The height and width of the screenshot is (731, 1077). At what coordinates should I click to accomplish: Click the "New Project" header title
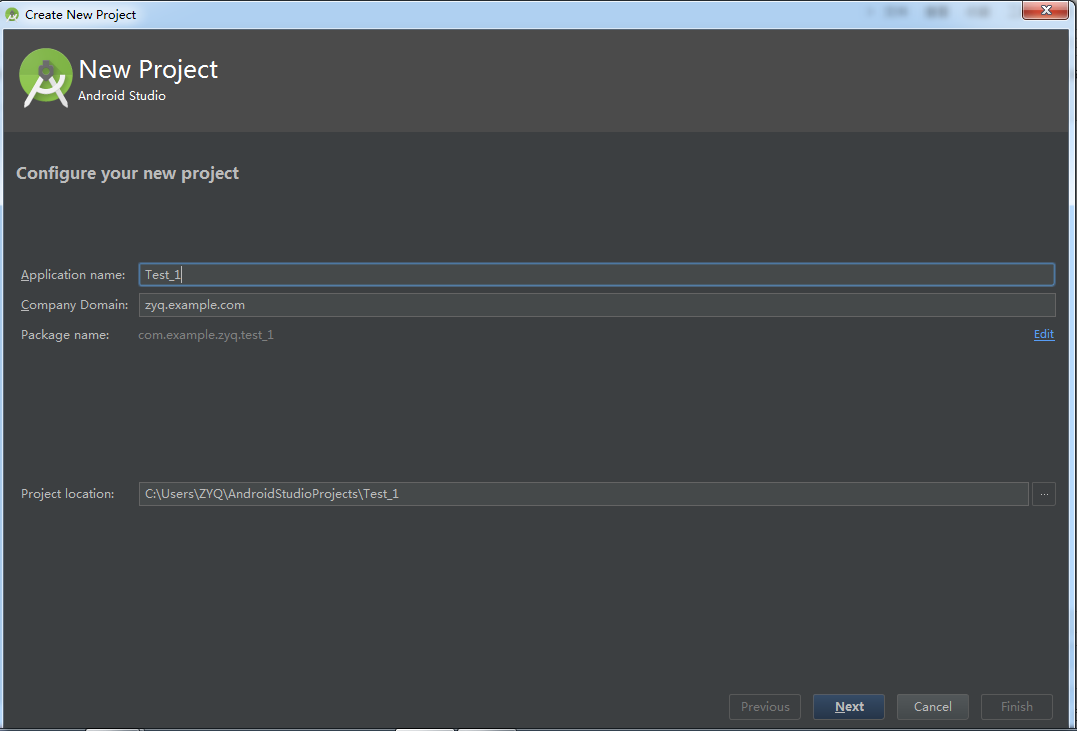[148, 70]
